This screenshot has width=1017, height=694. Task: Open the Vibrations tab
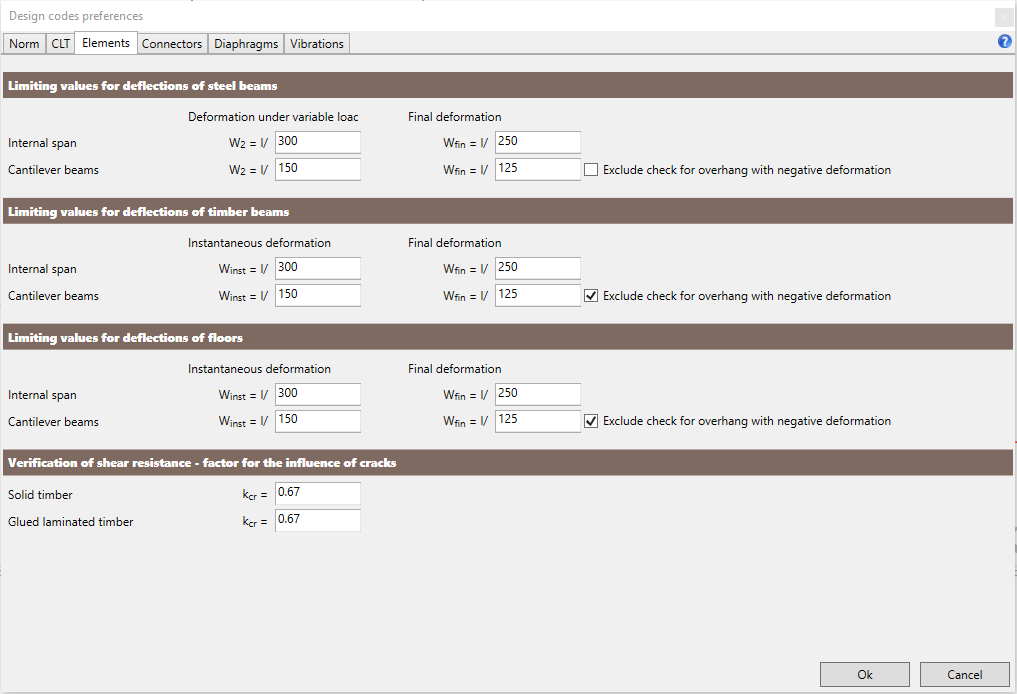[x=317, y=43]
